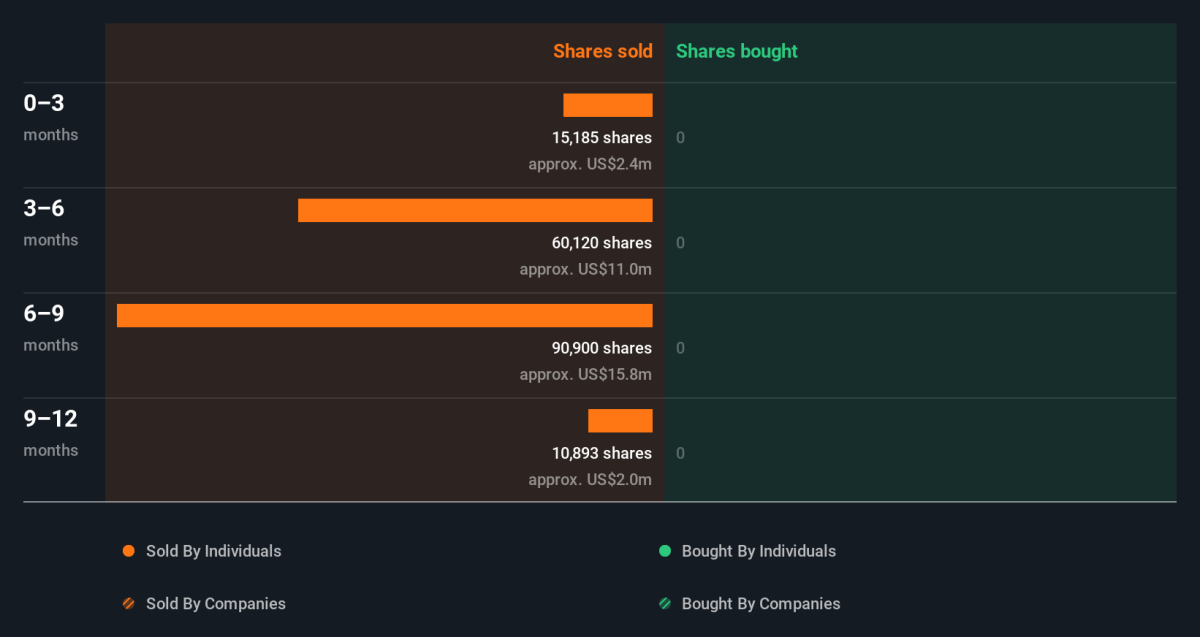Toggle the Bought By Individuals legend label
1200x637 pixels.
coord(759,551)
